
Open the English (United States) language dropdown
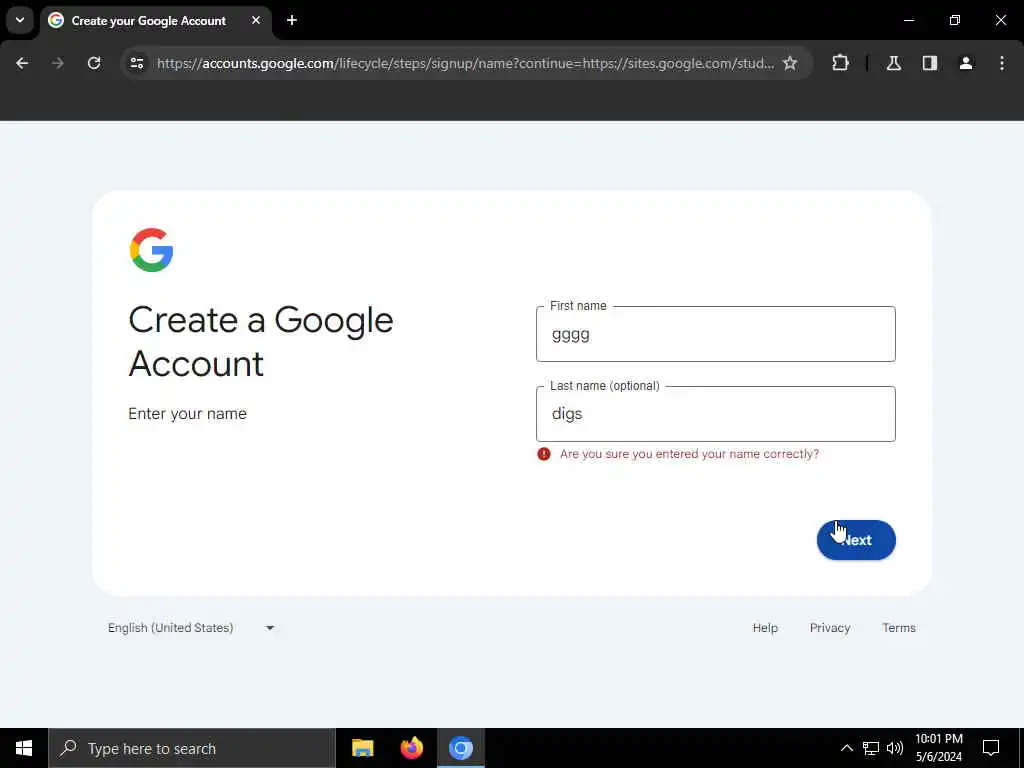pyautogui.click(x=191, y=628)
